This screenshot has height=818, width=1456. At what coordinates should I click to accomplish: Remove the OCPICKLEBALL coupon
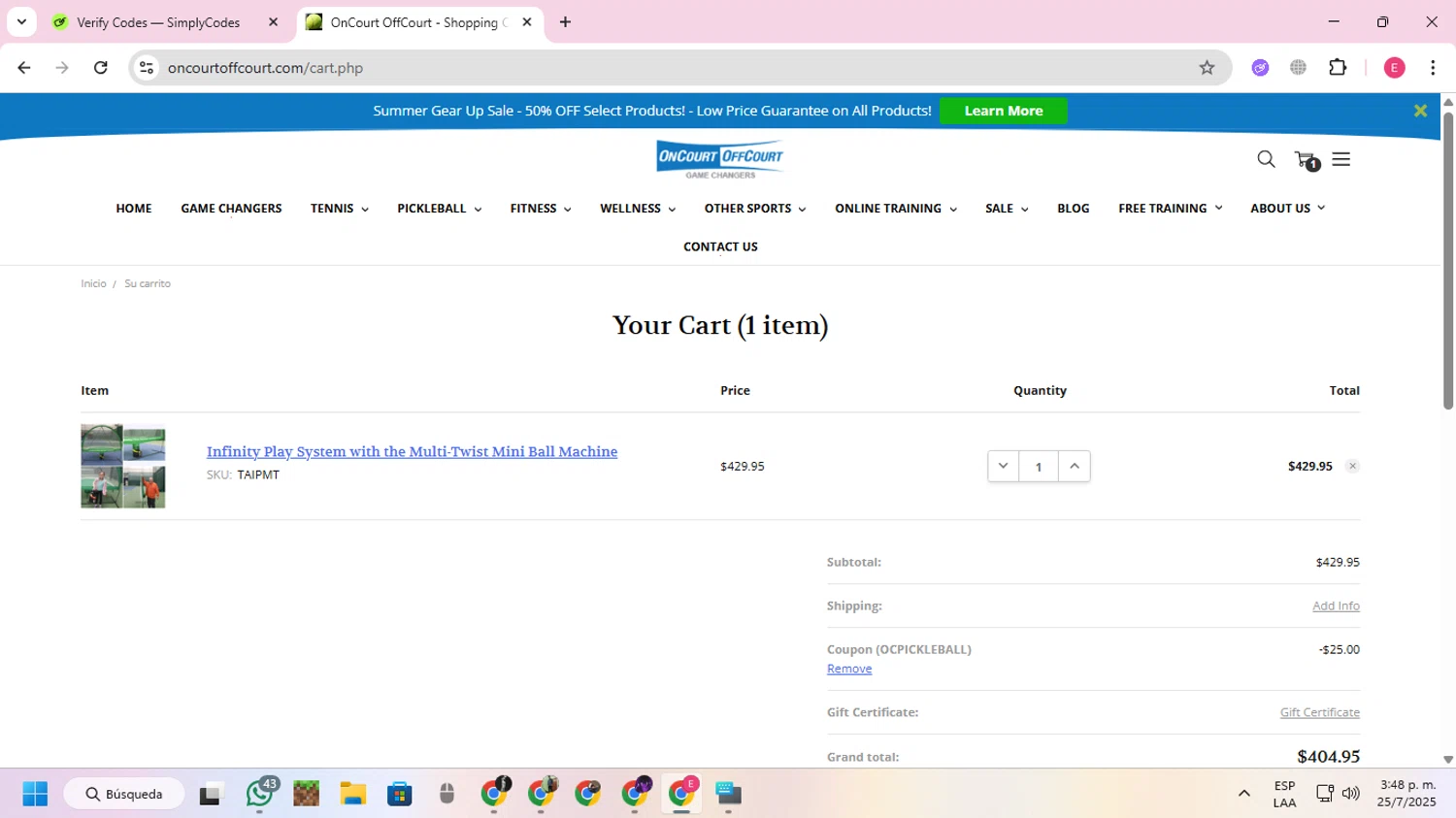pyautogui.click(x=849, y=669)
